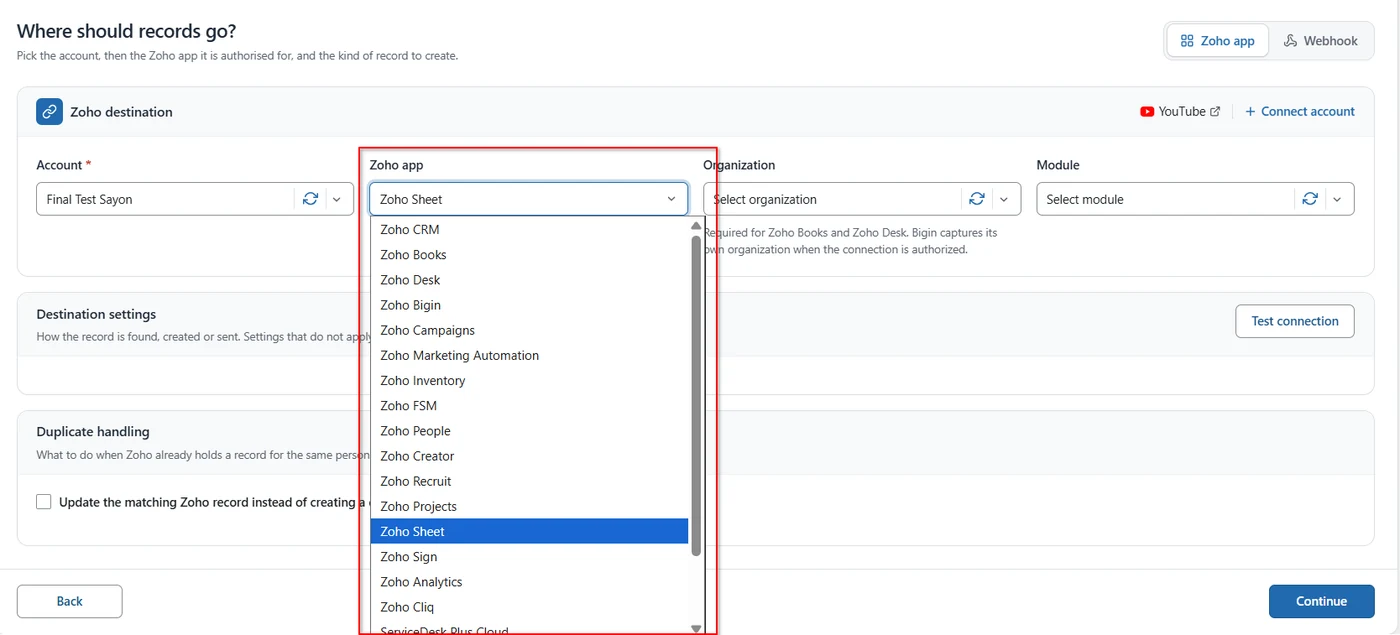This screenshot has height=635, width=1400.
Task: Click the external link icon next to YouTube
Action: [x=1215, y=112]
